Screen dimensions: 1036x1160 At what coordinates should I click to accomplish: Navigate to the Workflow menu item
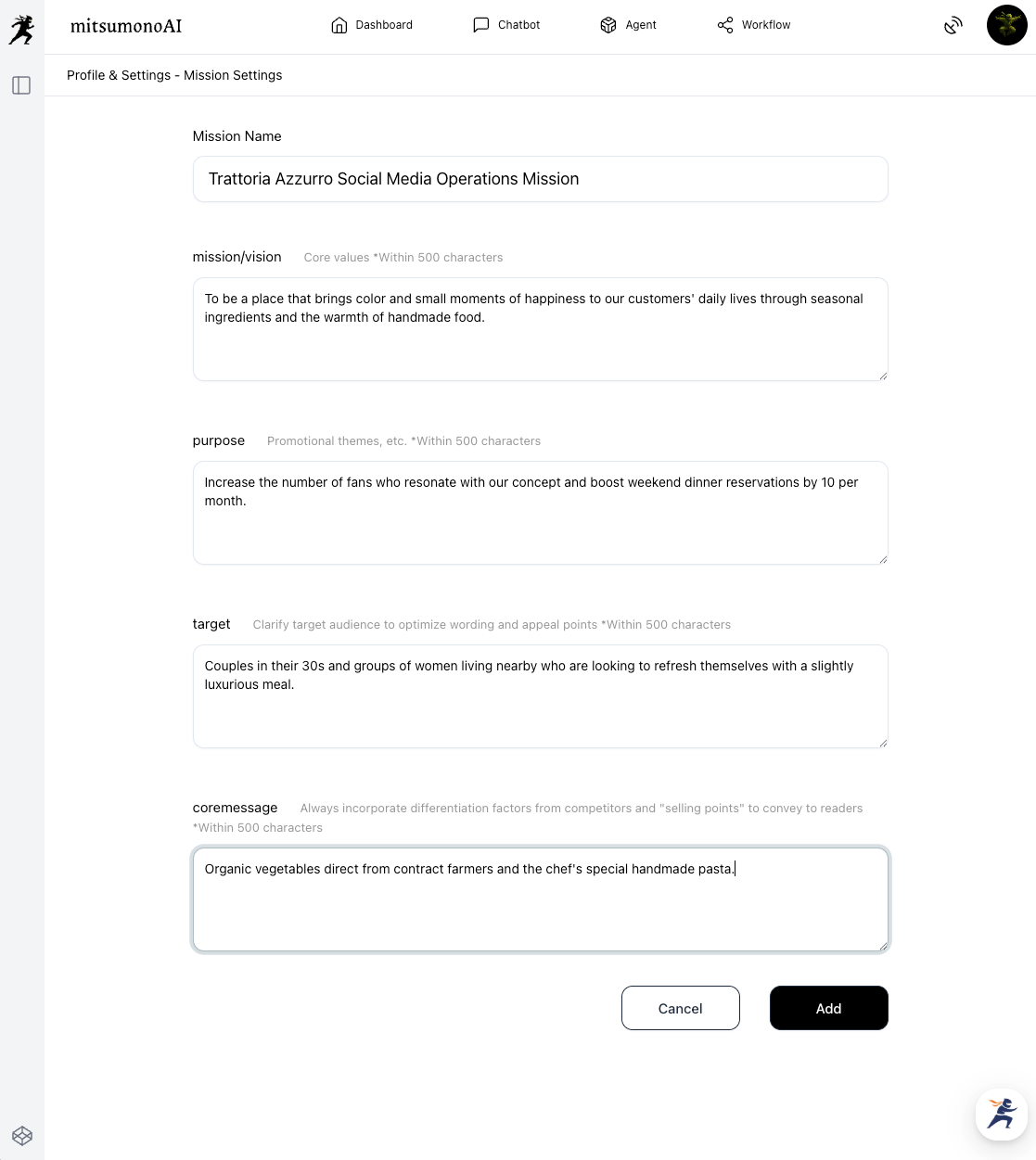(x=766, y=25)
